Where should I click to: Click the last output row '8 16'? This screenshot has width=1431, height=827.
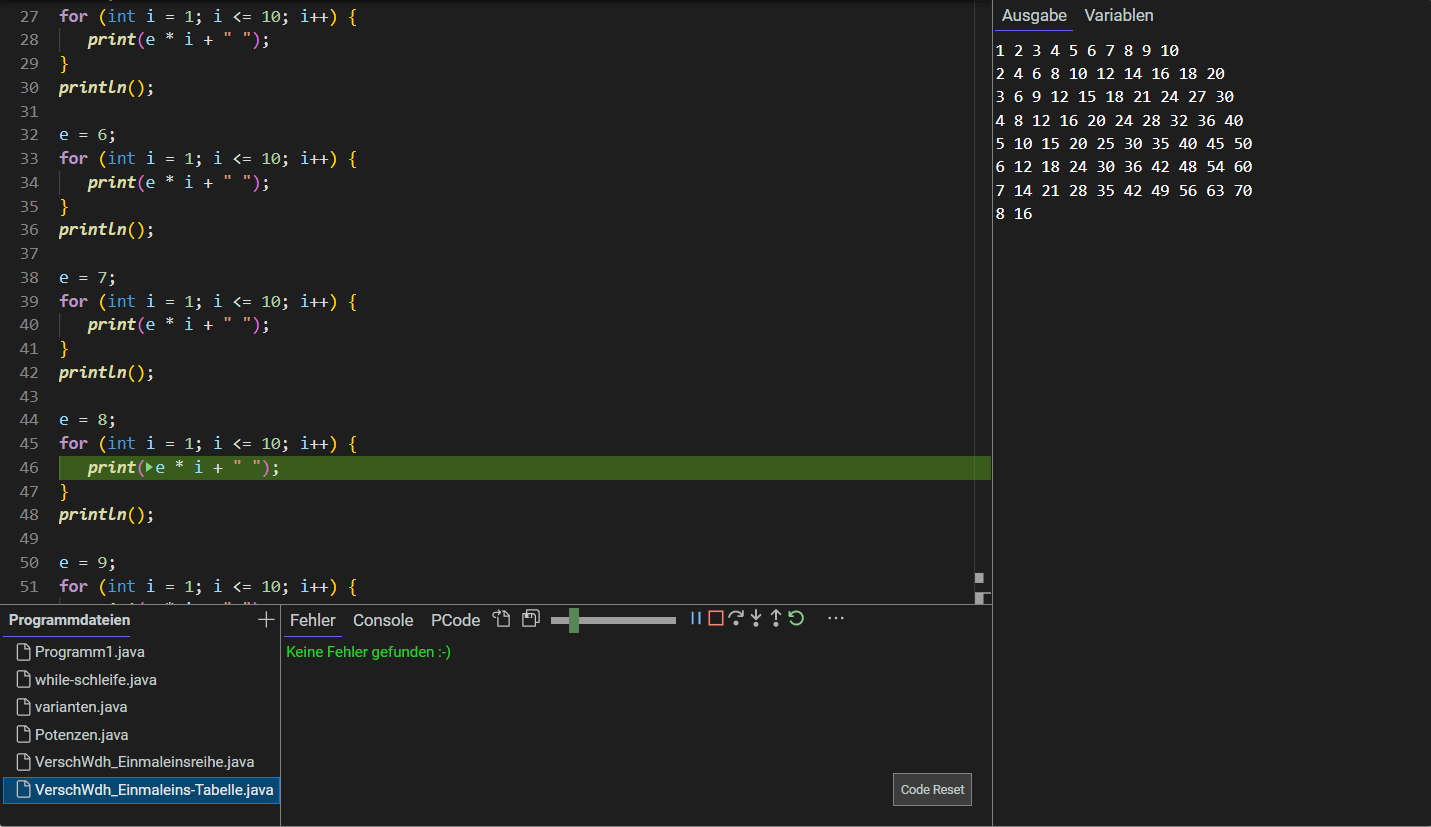pos(1014,214)
